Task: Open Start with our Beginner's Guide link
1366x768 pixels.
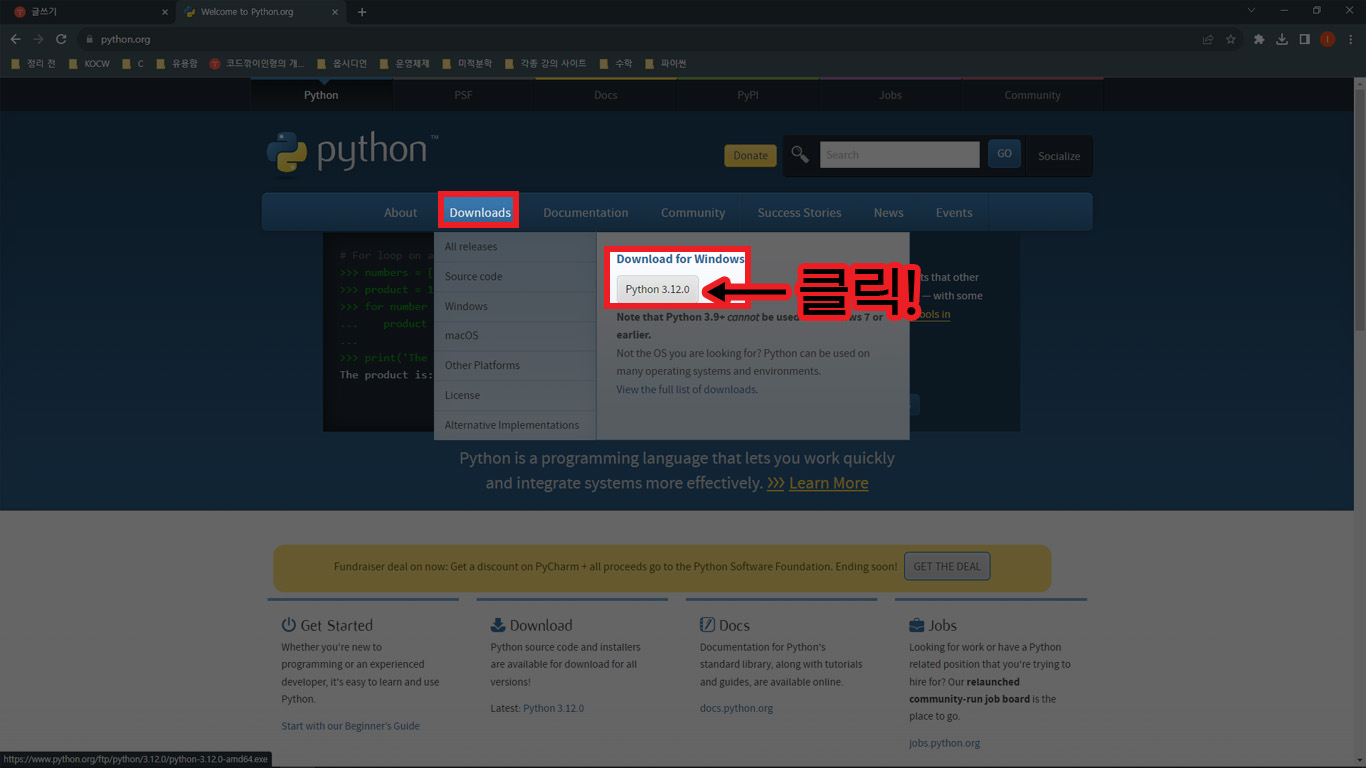Action: 350,726
